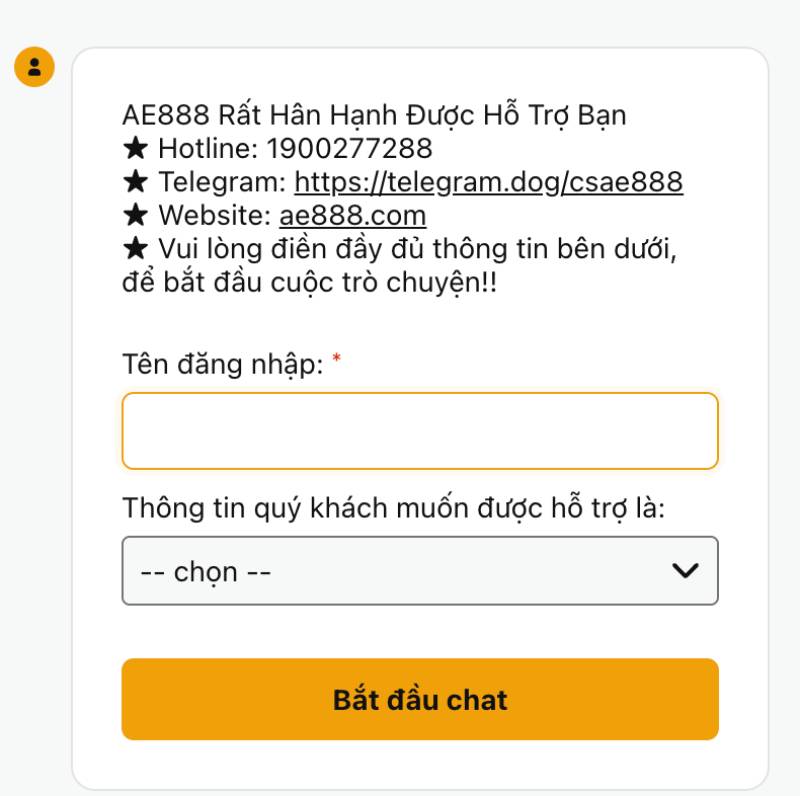
Task: Click the person silhouette inside the avatar bubble
Action: pos(36,69)
